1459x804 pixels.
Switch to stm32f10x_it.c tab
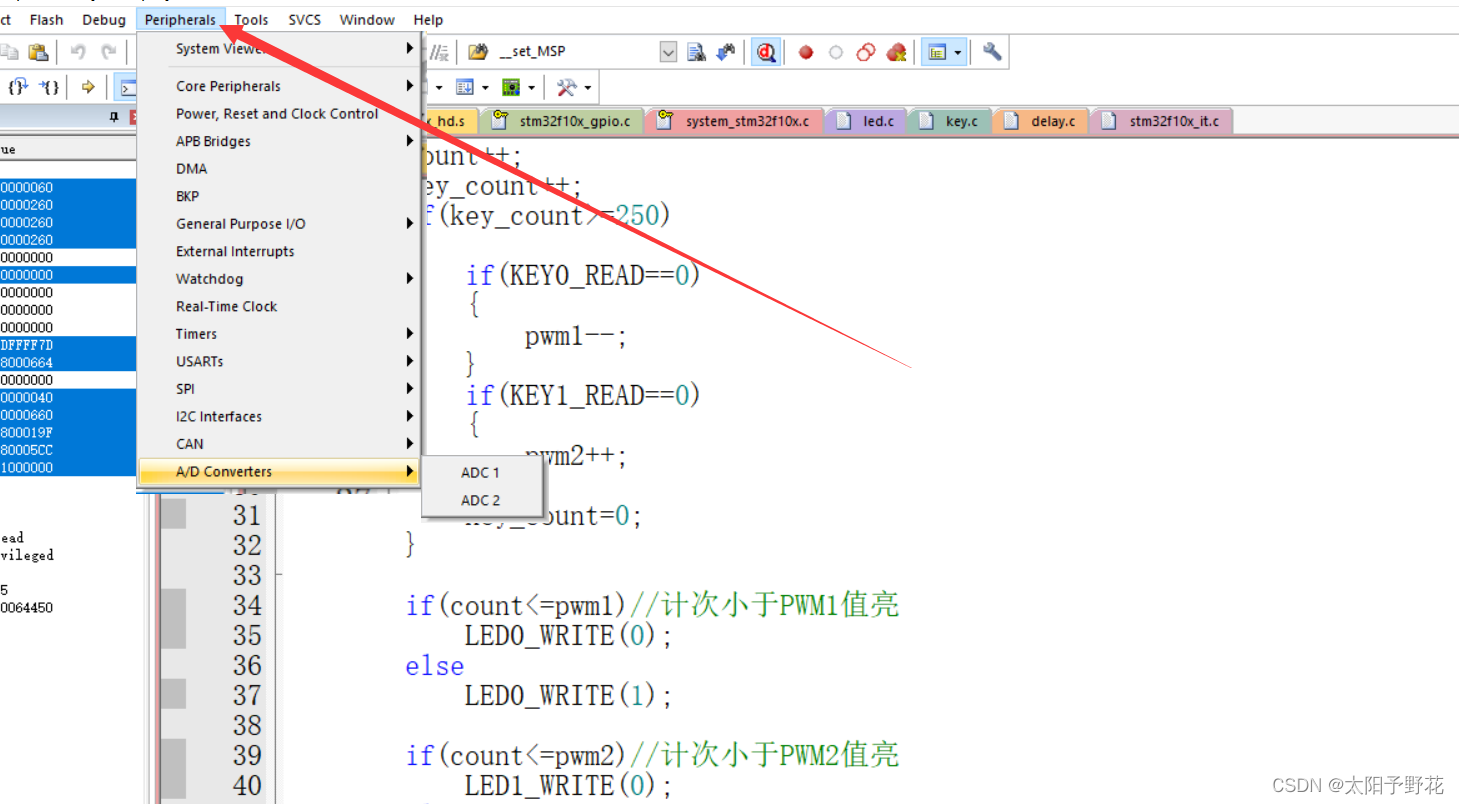(1162, 121)
